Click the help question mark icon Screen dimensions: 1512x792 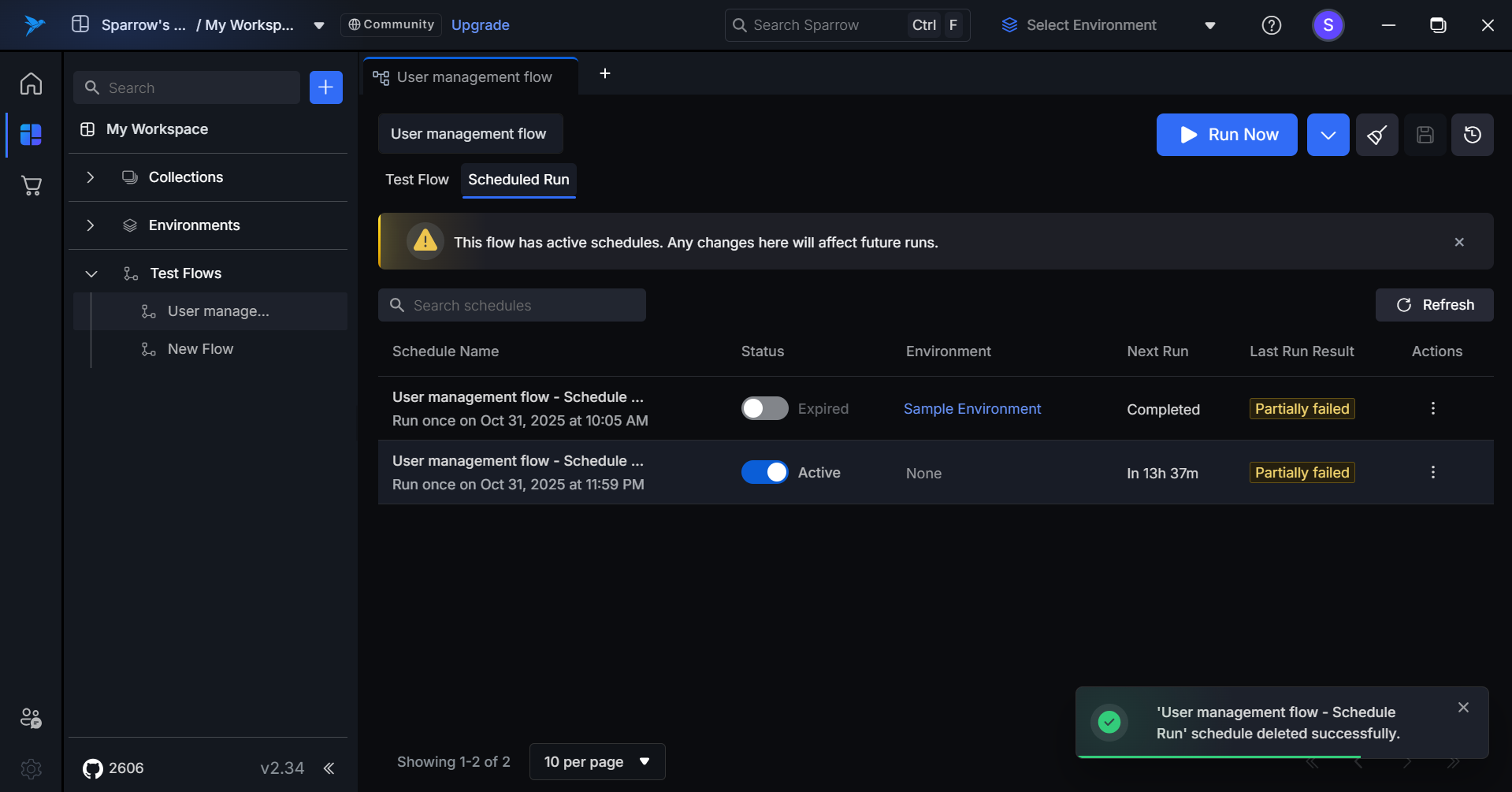1271,25
